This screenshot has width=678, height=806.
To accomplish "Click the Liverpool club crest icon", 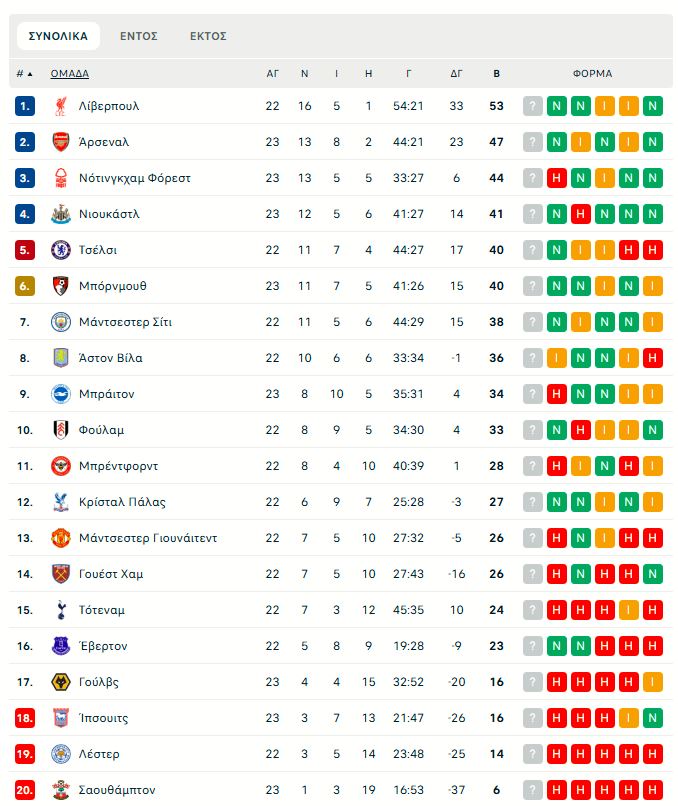I will click(x=61, y=106).
